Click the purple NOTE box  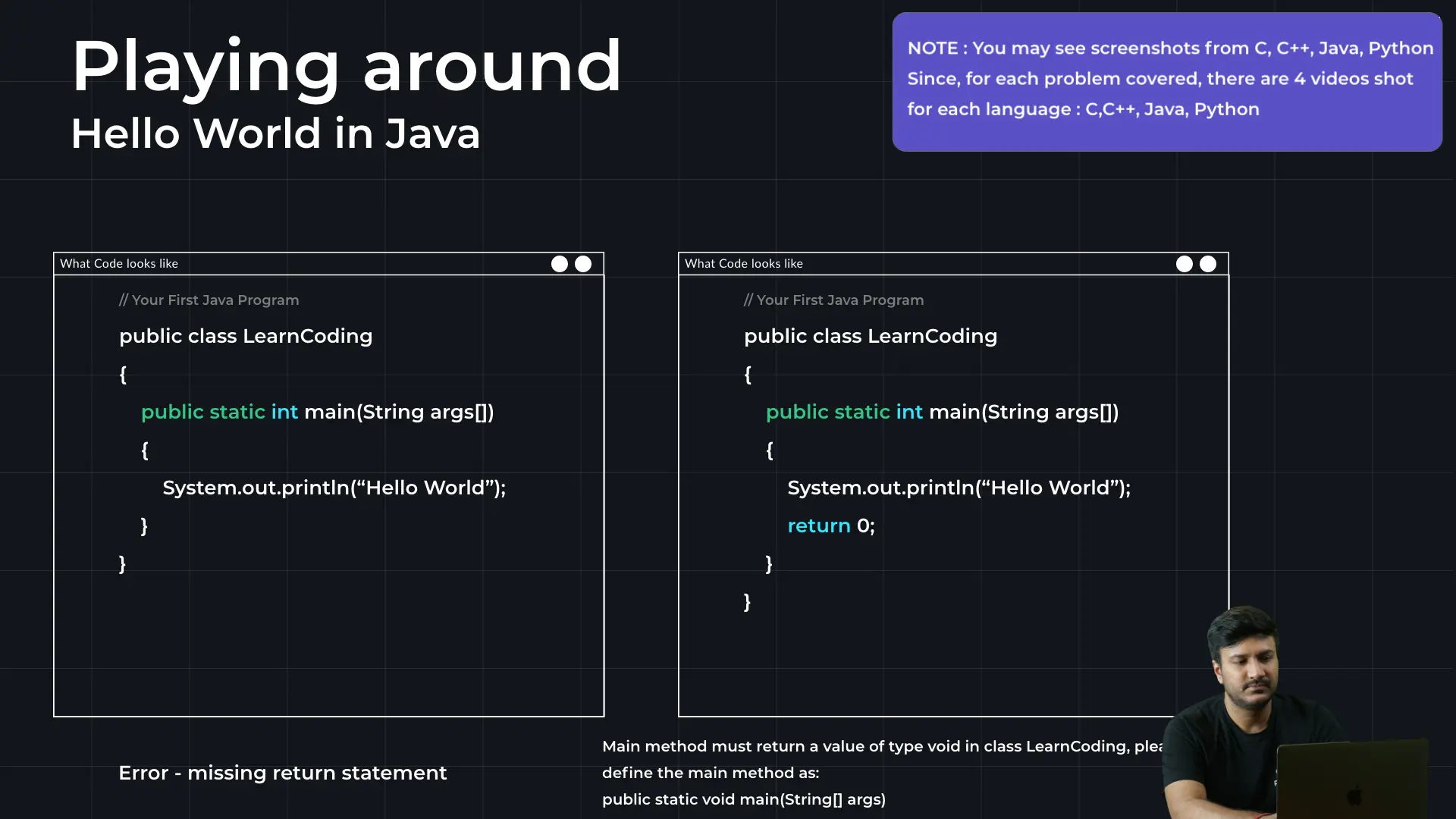[x=1166, y=81]
